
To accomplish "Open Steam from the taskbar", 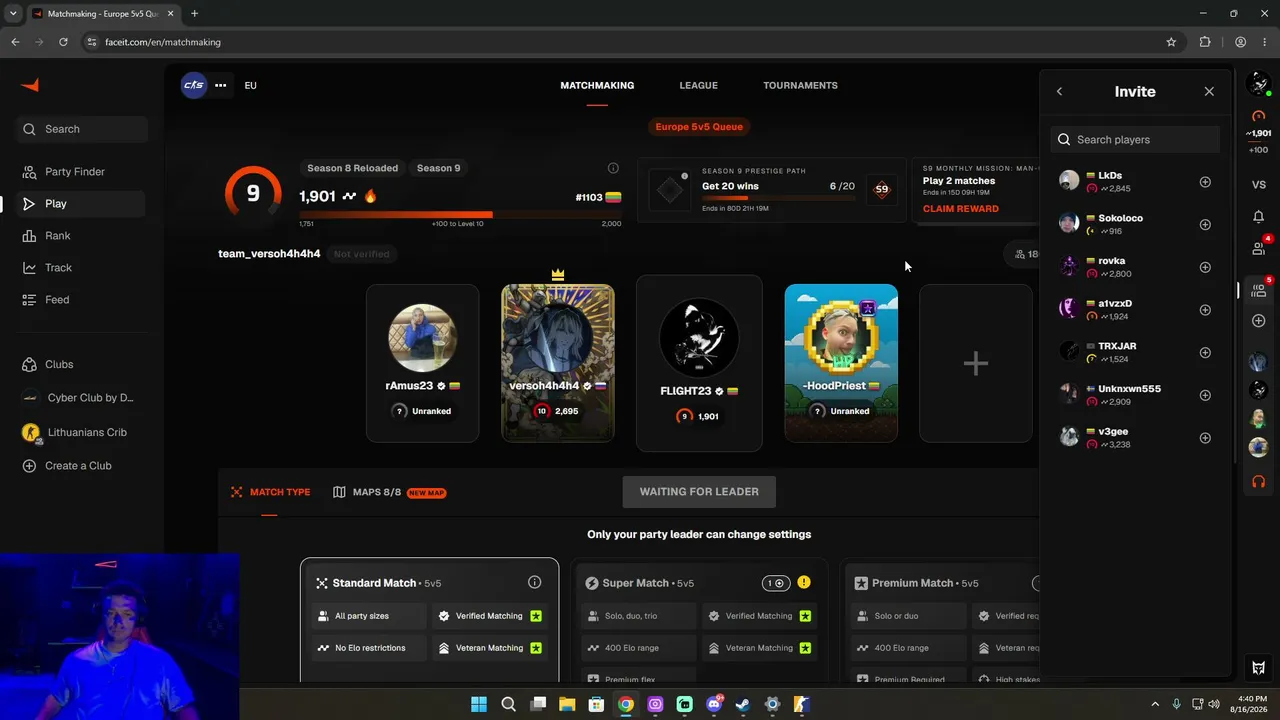I will click(x=743, y=704).
